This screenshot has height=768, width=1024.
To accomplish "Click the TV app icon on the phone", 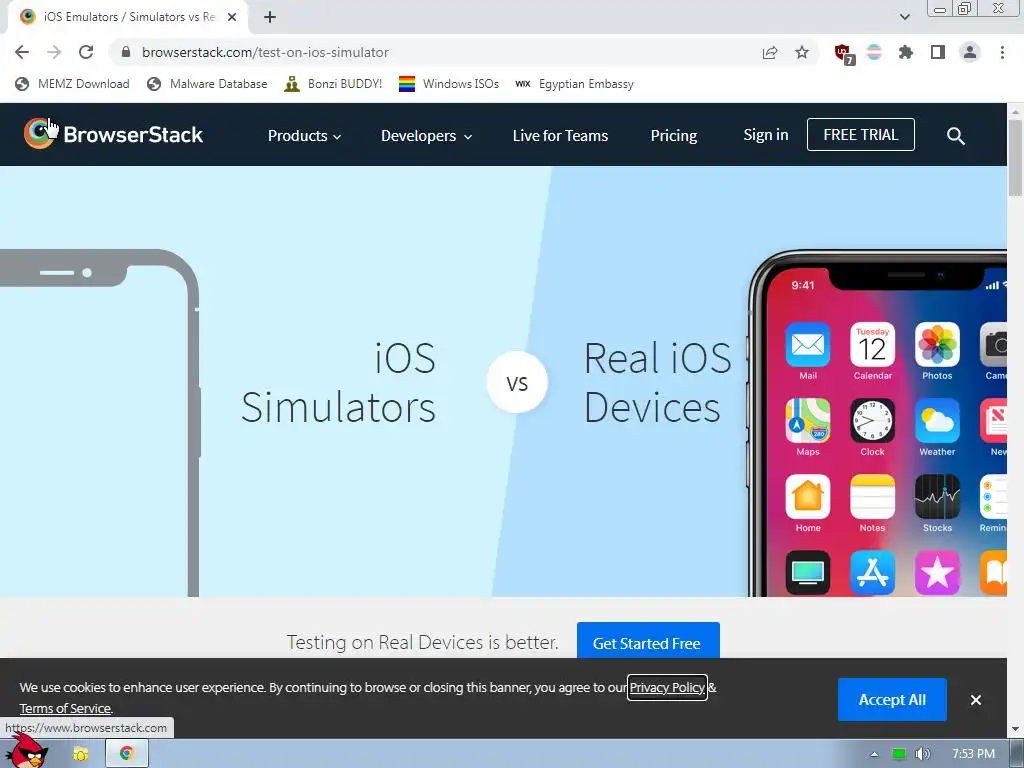I will coord(808,573).
